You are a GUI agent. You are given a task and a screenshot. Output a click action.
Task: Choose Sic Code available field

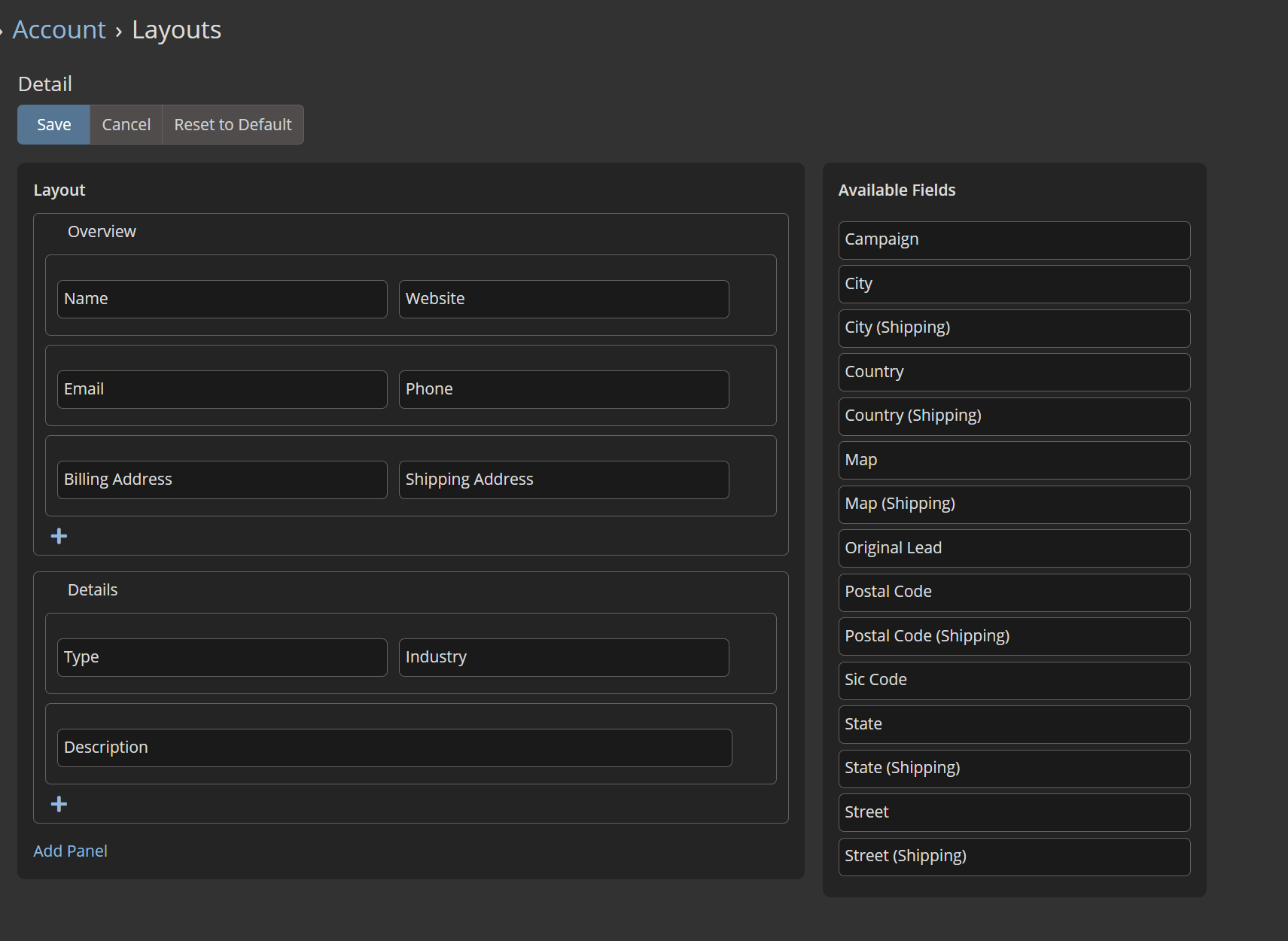click(x=1014, y=680)
